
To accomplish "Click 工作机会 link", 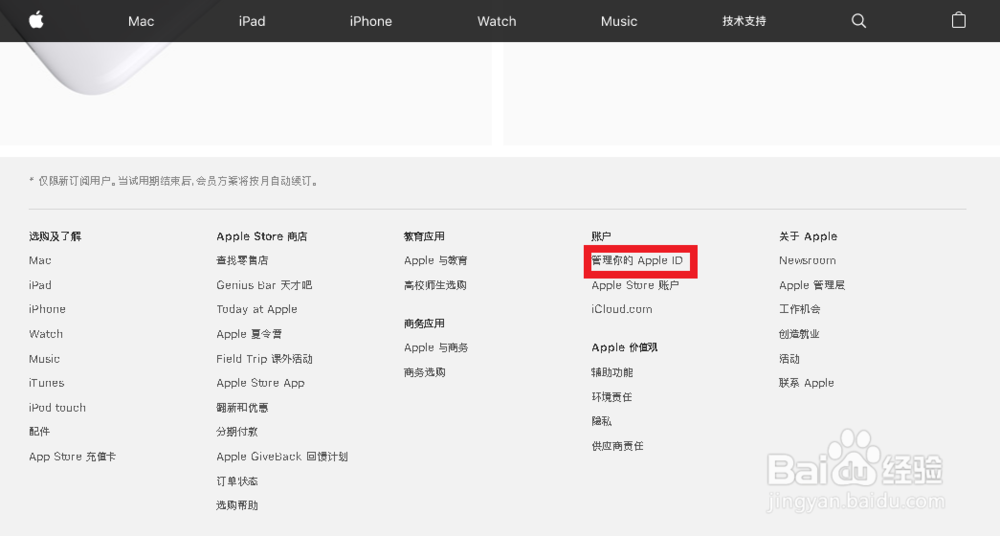I will [x=799, y=309].
